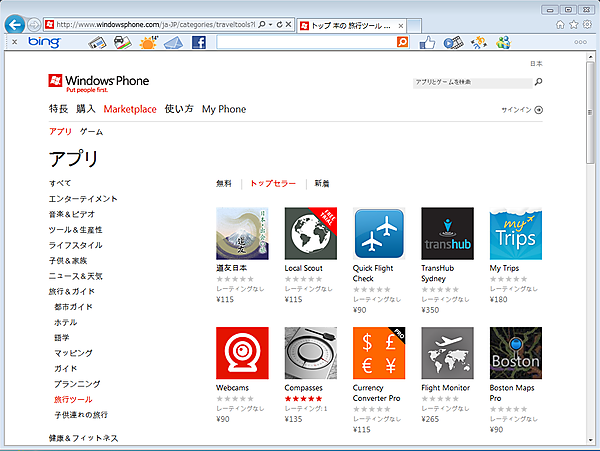Click the サインイン sign-in link

[x=522, y=110]
